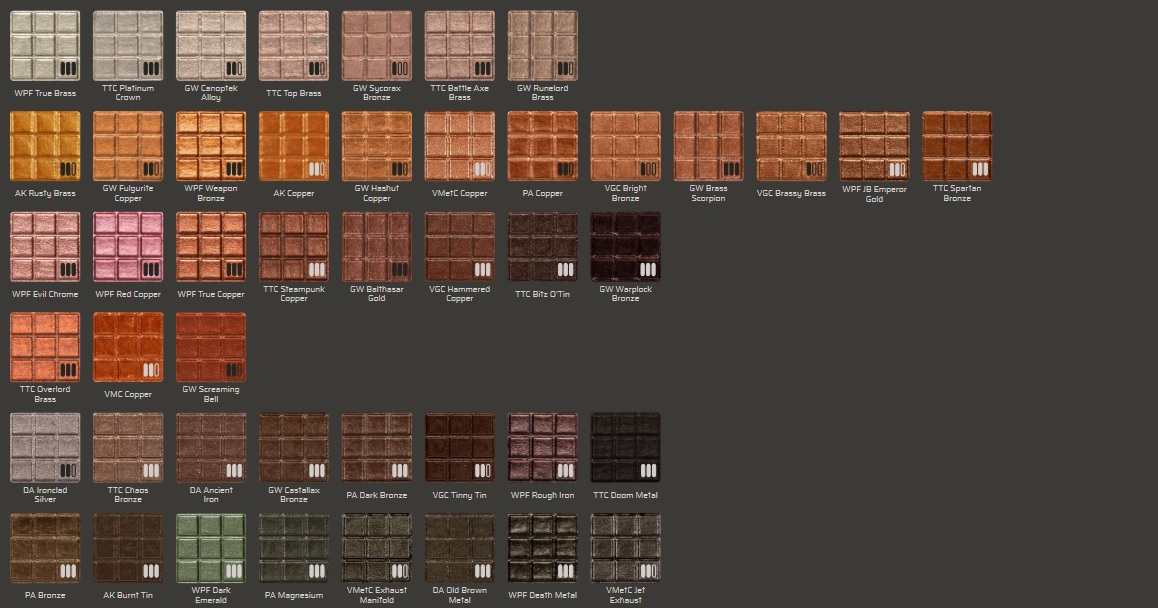Select the WPF Evil Chrome swatch
This screenshot has height=608, width=1158.
[x=45, y=247]
